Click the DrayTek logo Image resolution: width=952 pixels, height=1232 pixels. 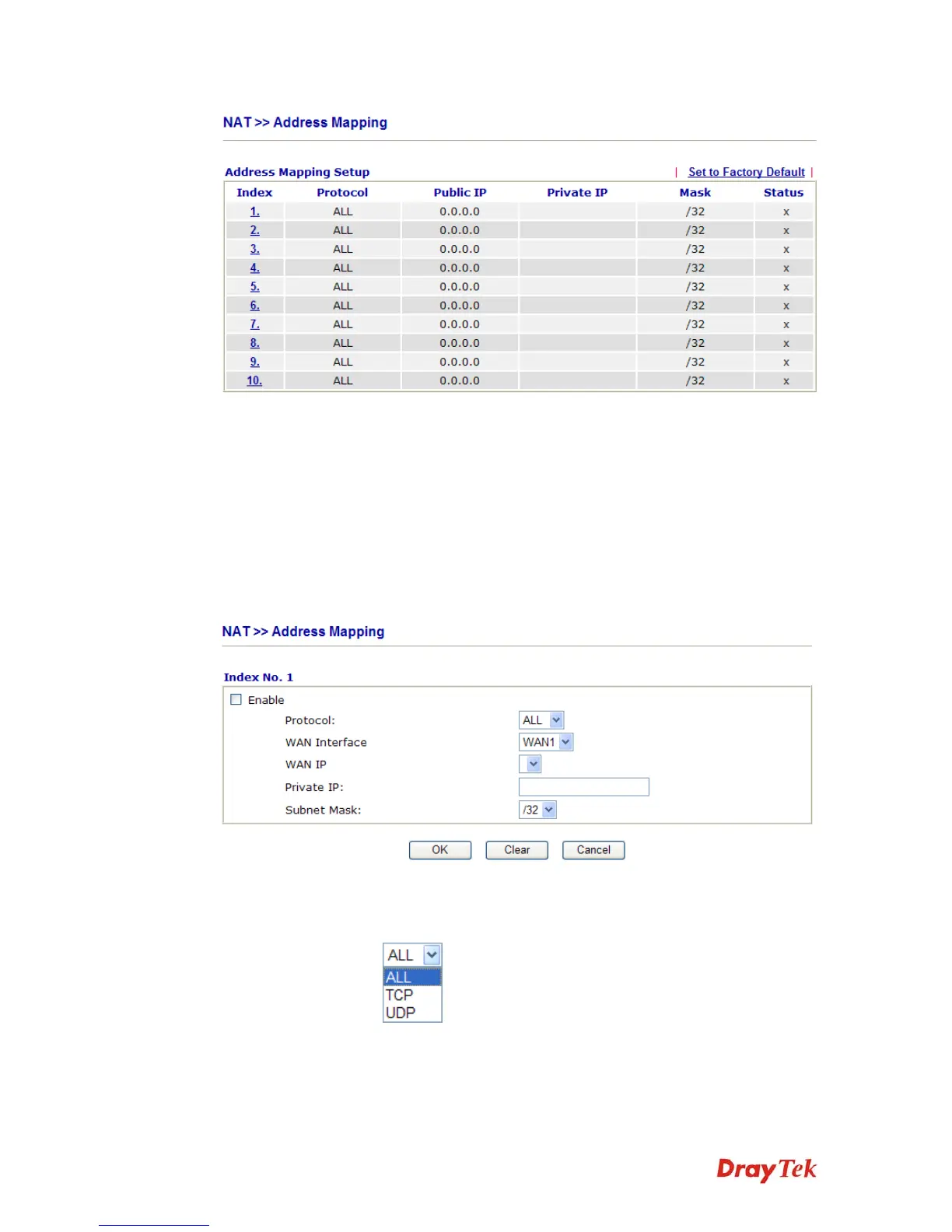pyautogui.click(x=766, y=1169)
